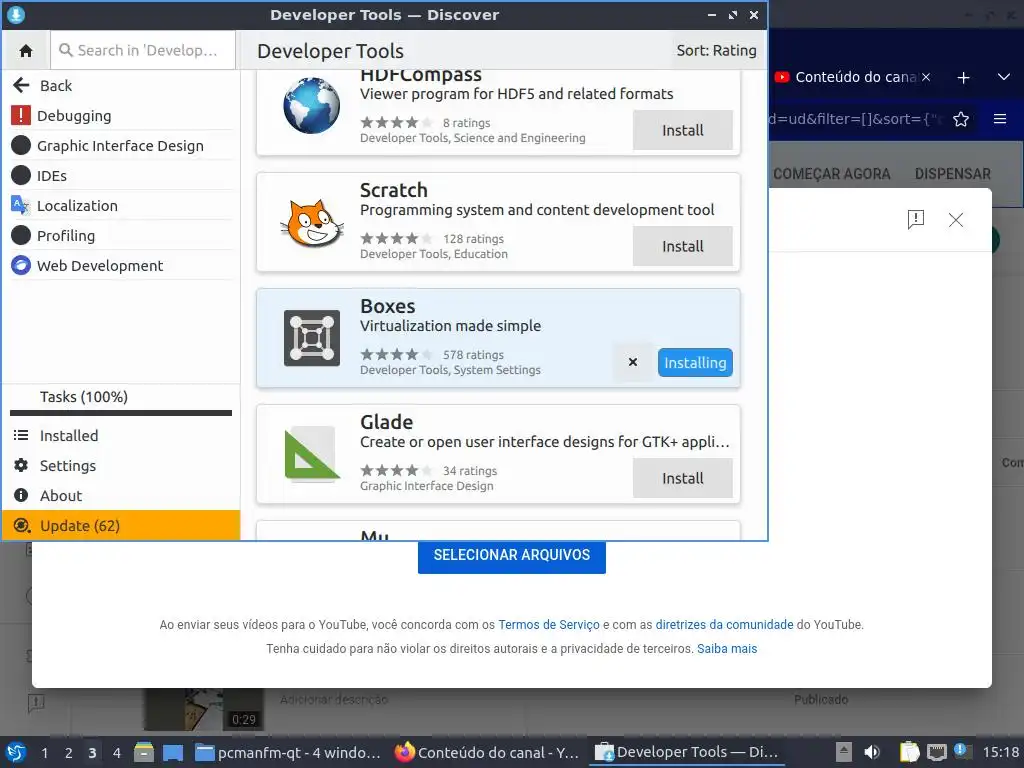
Task: Switch to pcmanfm-qt taskbar window
Action: 289,752
